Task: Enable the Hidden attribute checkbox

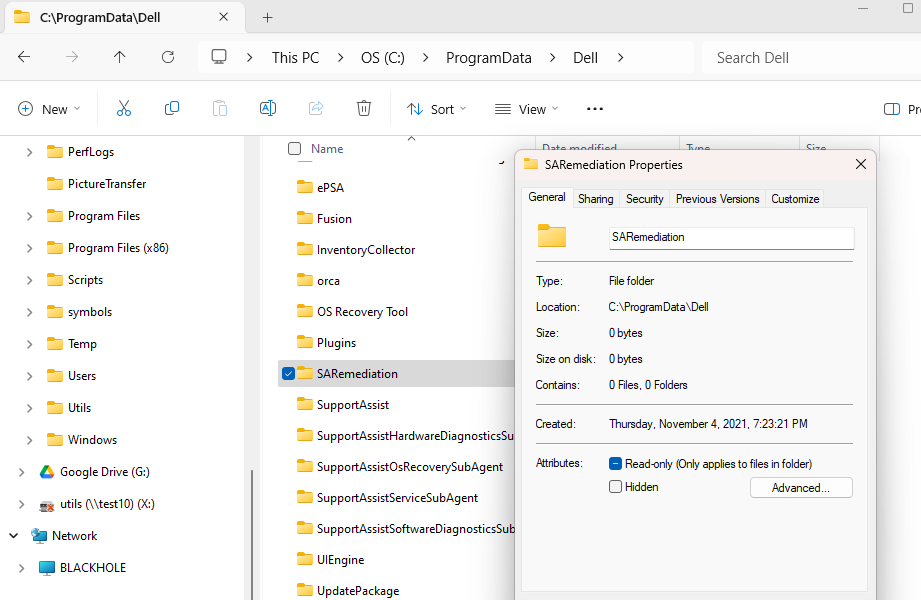Action: coord(616,487)
